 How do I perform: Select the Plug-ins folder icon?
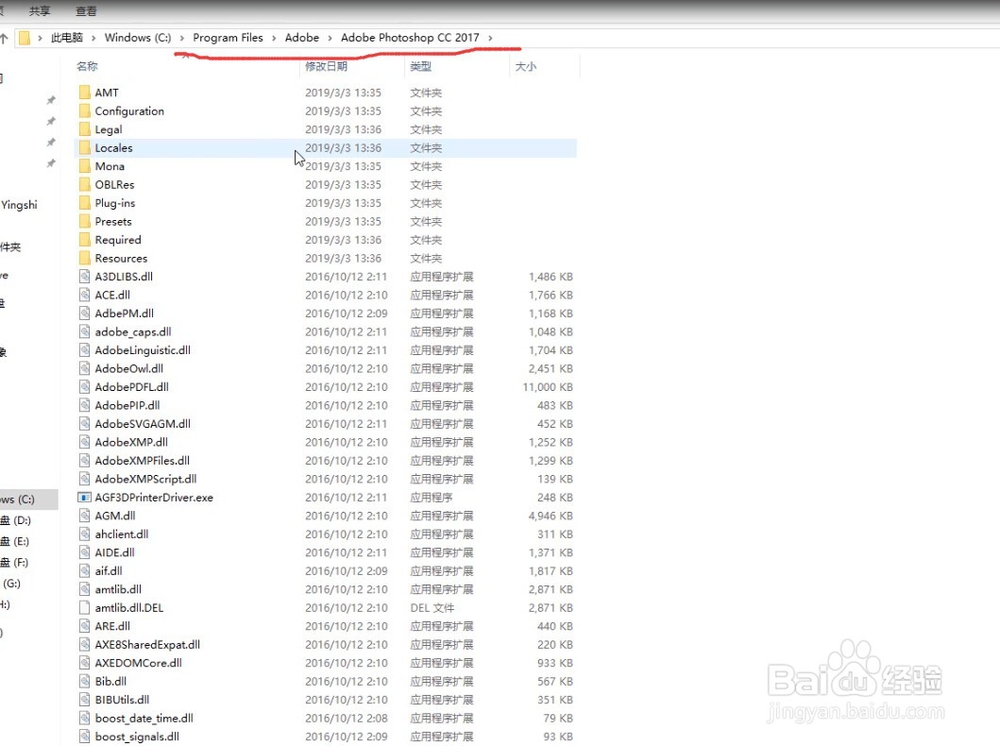tap(84, 203)
